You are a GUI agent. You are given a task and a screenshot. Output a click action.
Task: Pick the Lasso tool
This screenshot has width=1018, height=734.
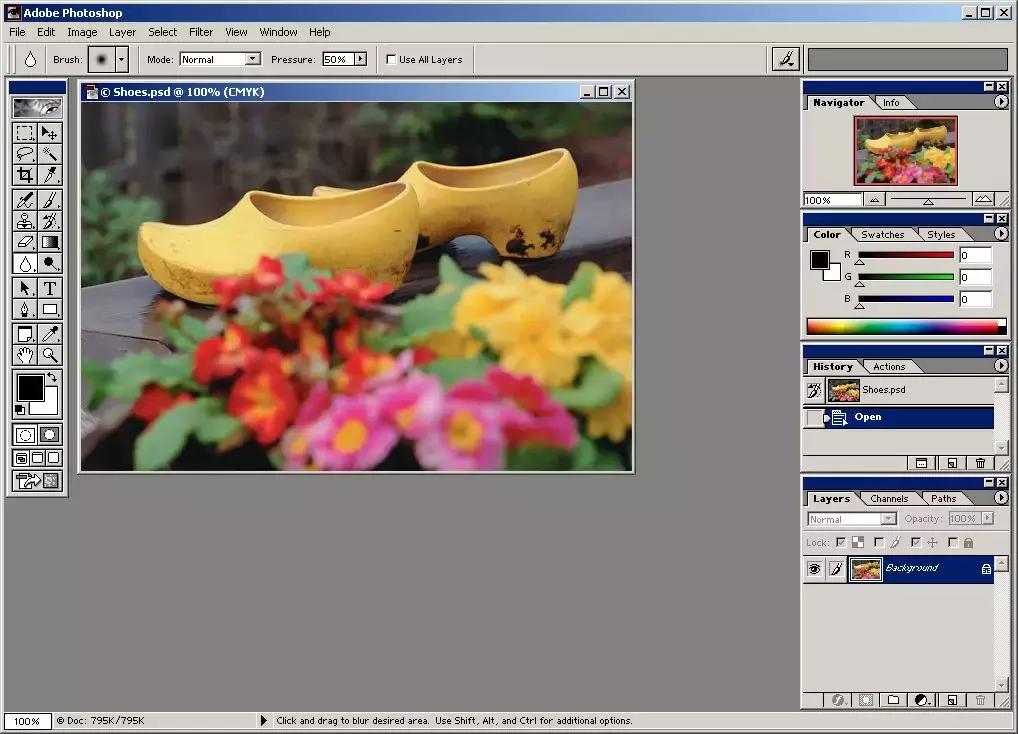point(25,154)
